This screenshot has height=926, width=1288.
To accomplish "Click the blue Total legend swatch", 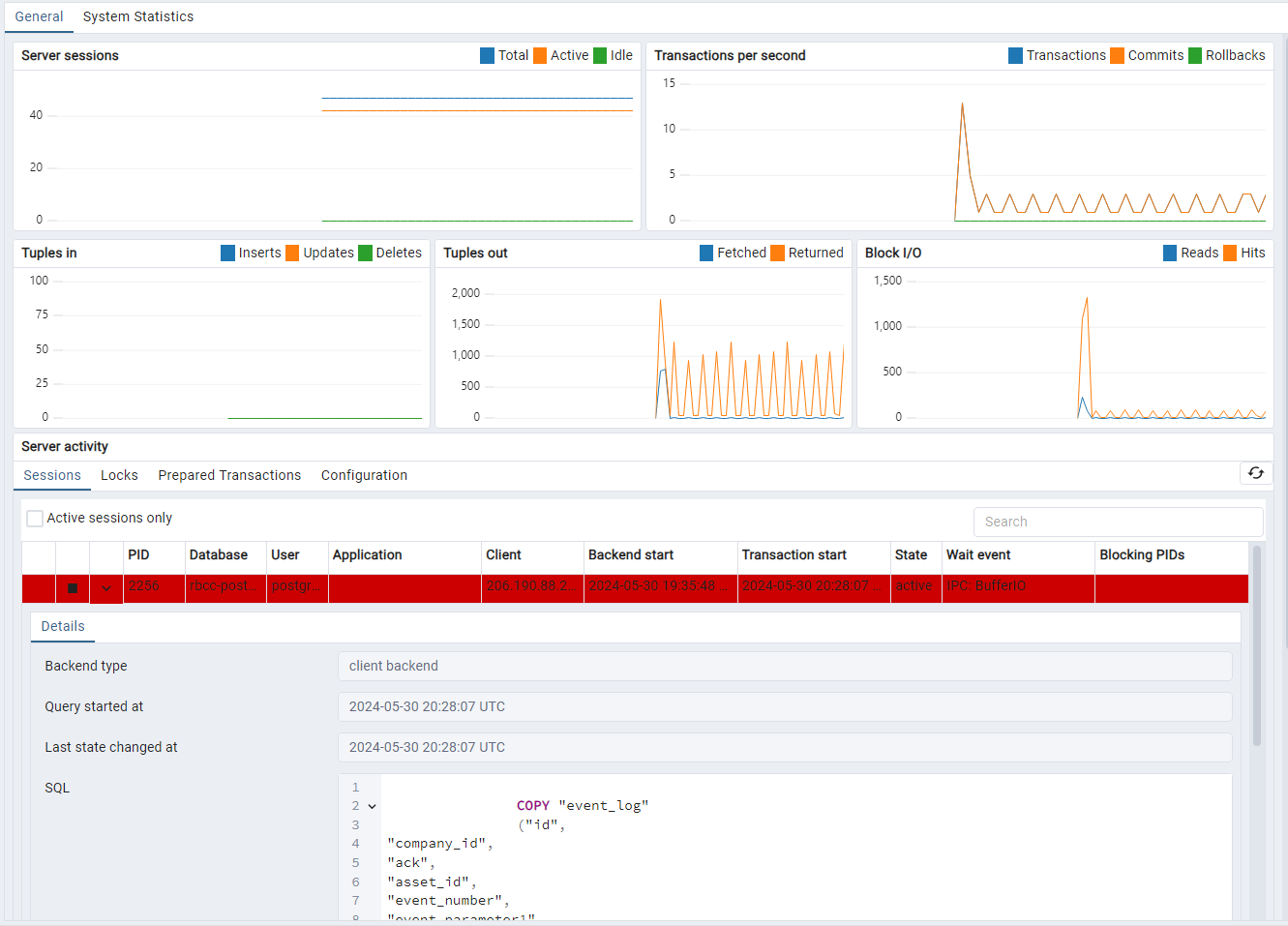I will coord(487,56).
